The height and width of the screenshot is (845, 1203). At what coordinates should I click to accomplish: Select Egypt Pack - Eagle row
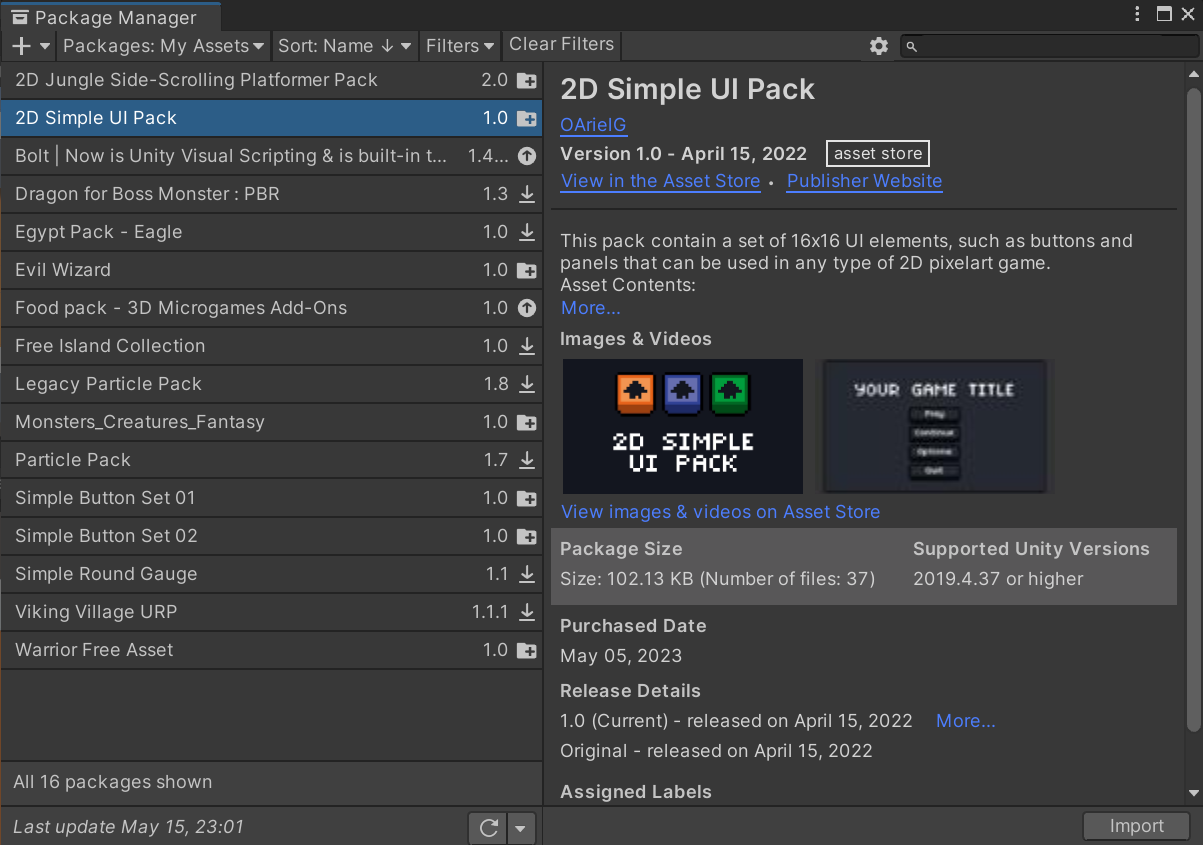[271, 232]
